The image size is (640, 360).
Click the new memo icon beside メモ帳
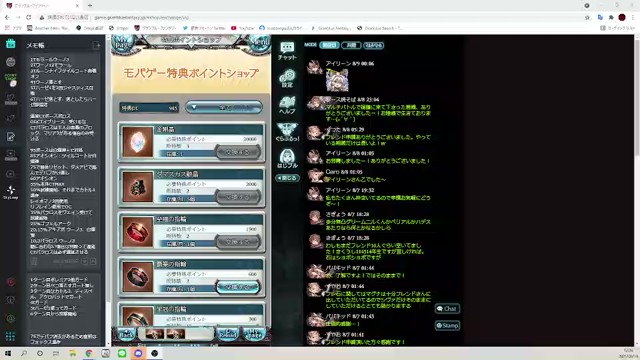[96, 45]
